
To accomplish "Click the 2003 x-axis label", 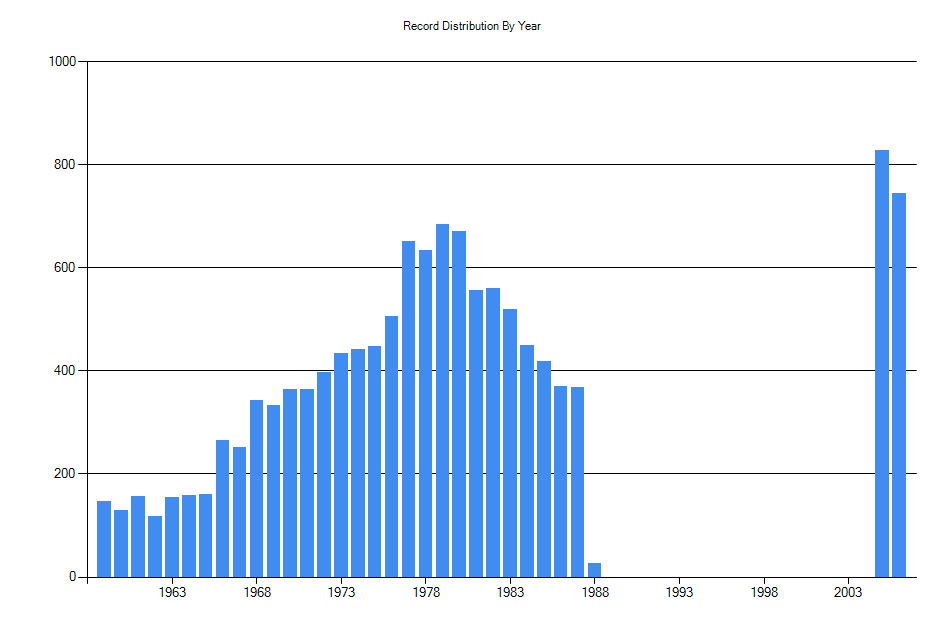I will point(848,593).
